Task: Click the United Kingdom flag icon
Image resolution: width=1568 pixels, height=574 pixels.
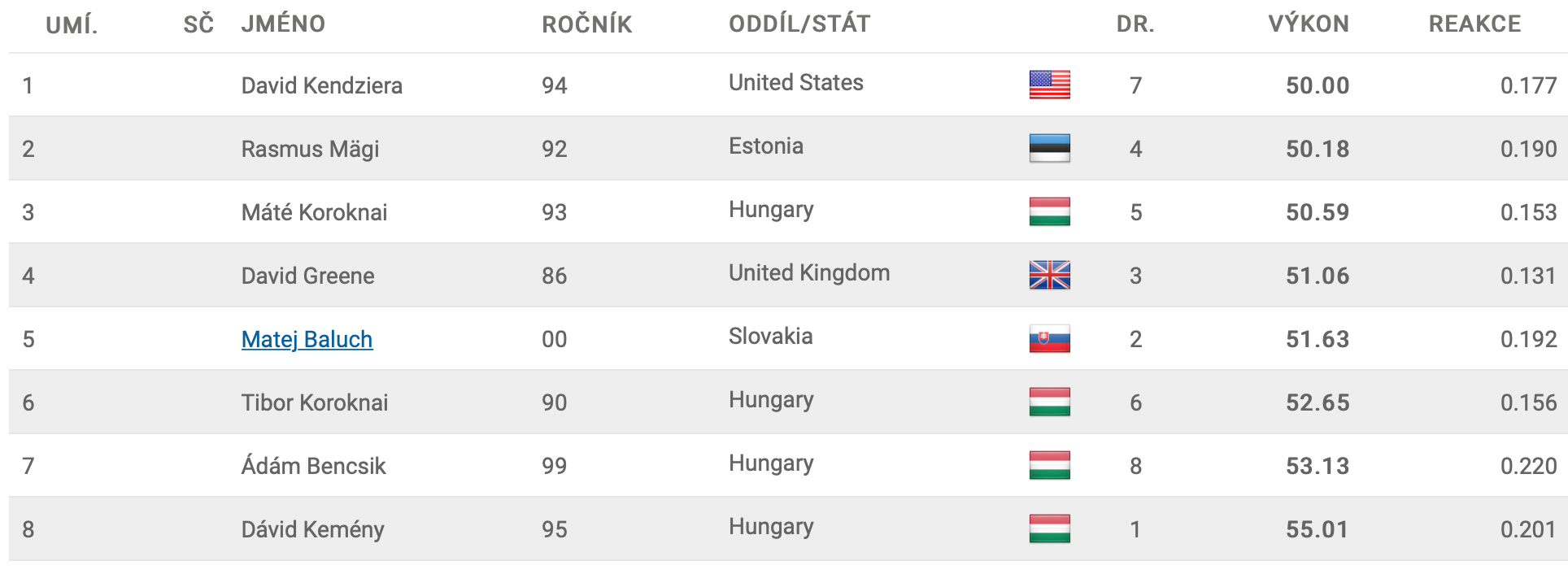Action: coord(1049,275)
